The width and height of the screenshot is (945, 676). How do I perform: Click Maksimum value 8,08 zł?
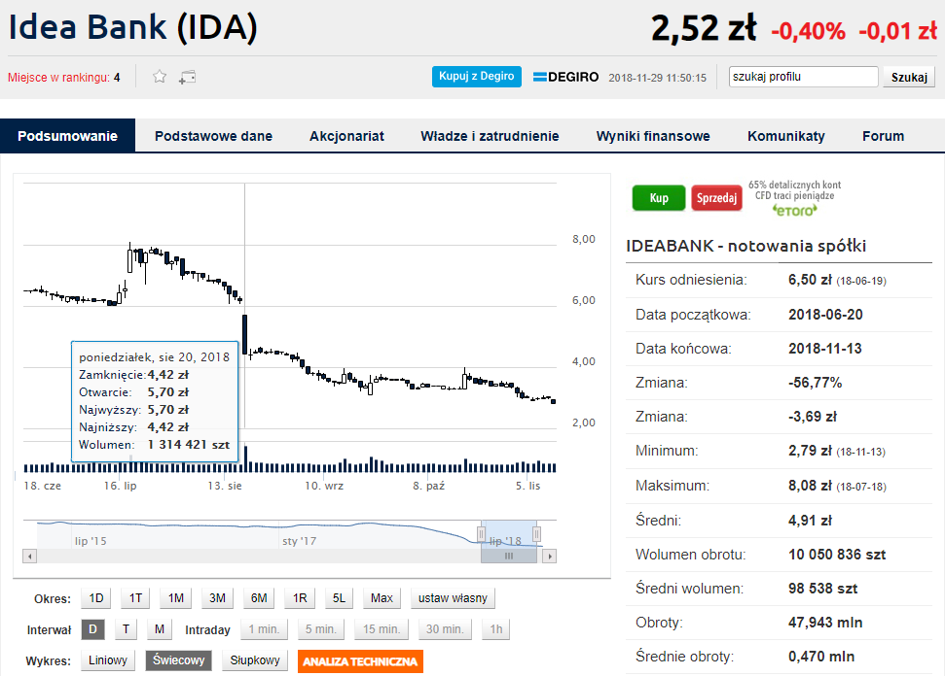click(810, 486)
